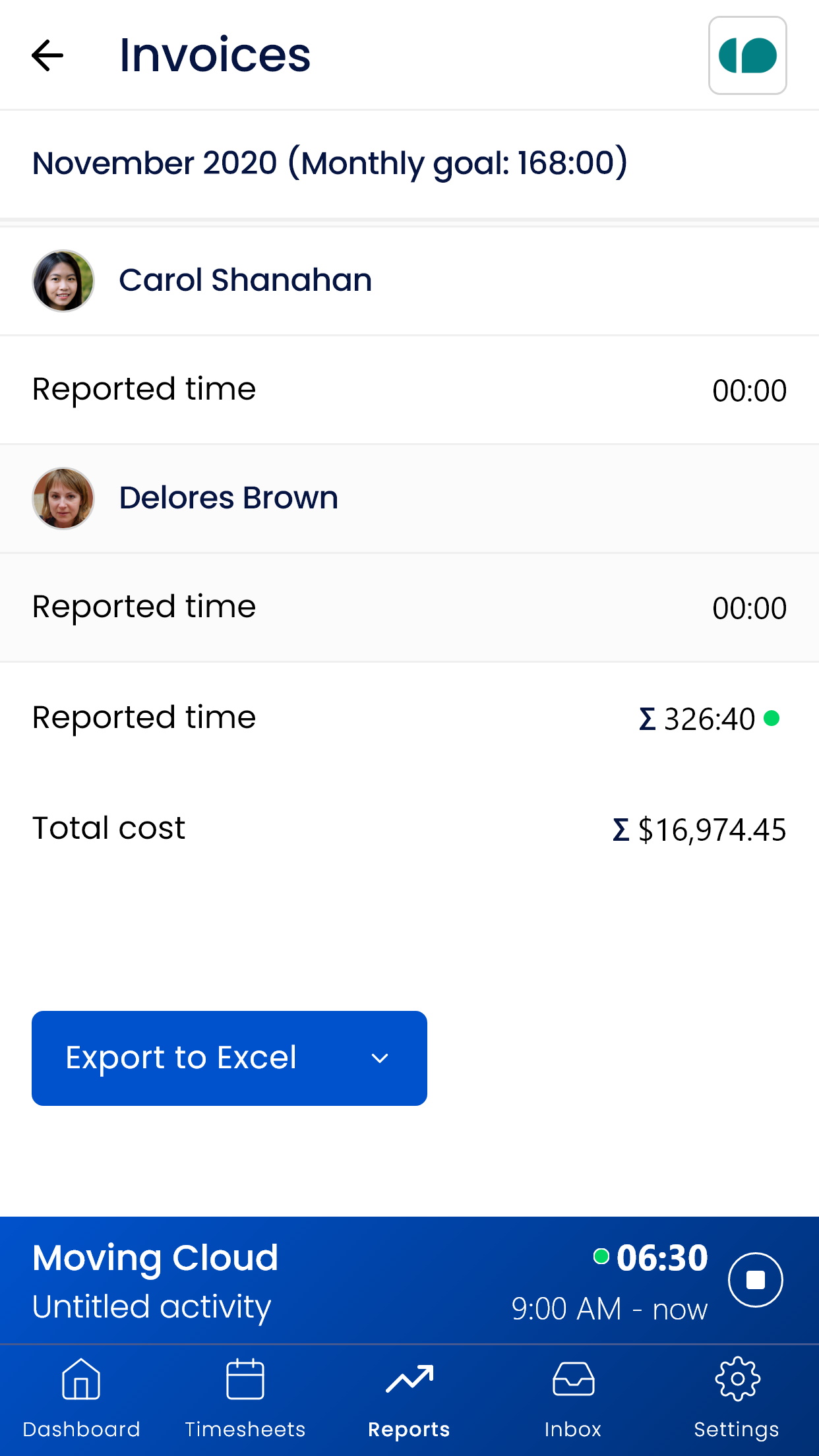The image size is (819, 1456).
Task: Select Carol Shanahan's avatar
Action: point(63,280)
